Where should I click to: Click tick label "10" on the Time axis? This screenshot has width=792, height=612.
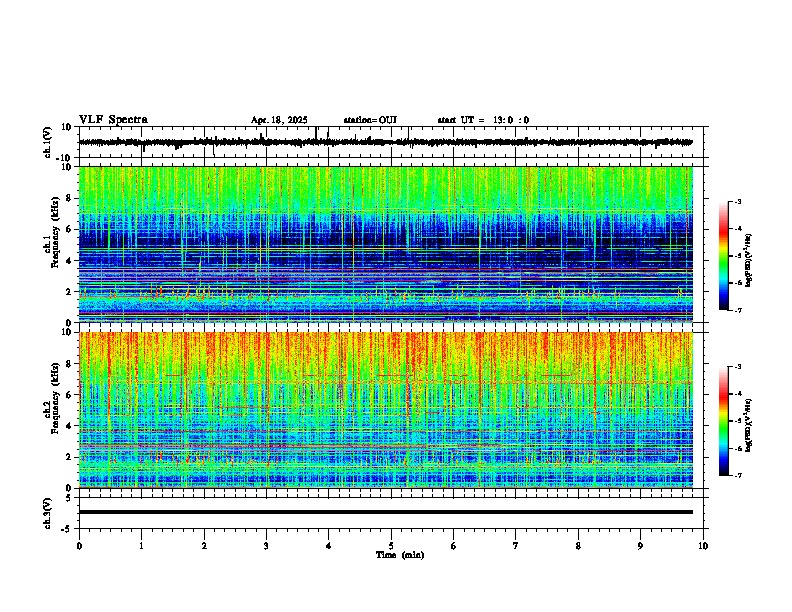click(x=703, y=546)
